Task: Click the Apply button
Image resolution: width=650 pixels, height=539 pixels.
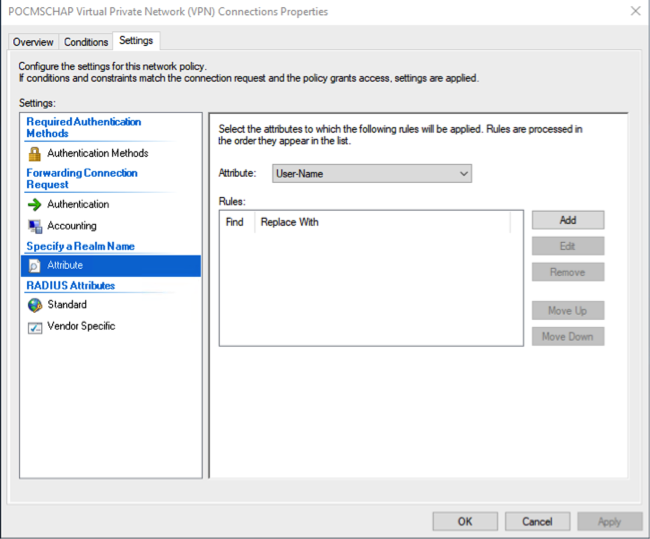Action: coord(610,521)
